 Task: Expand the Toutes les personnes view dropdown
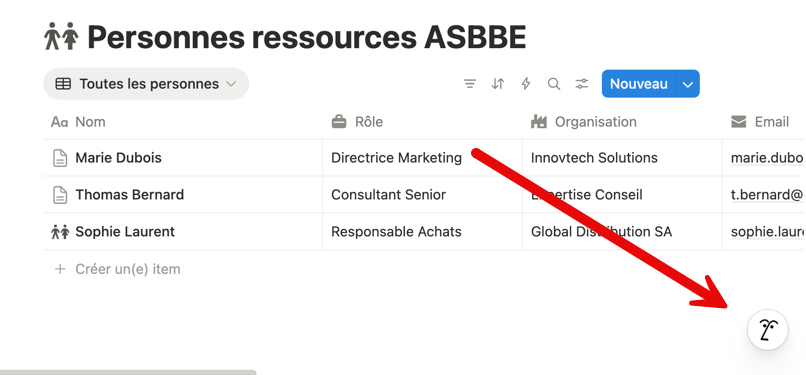point(231,84)
